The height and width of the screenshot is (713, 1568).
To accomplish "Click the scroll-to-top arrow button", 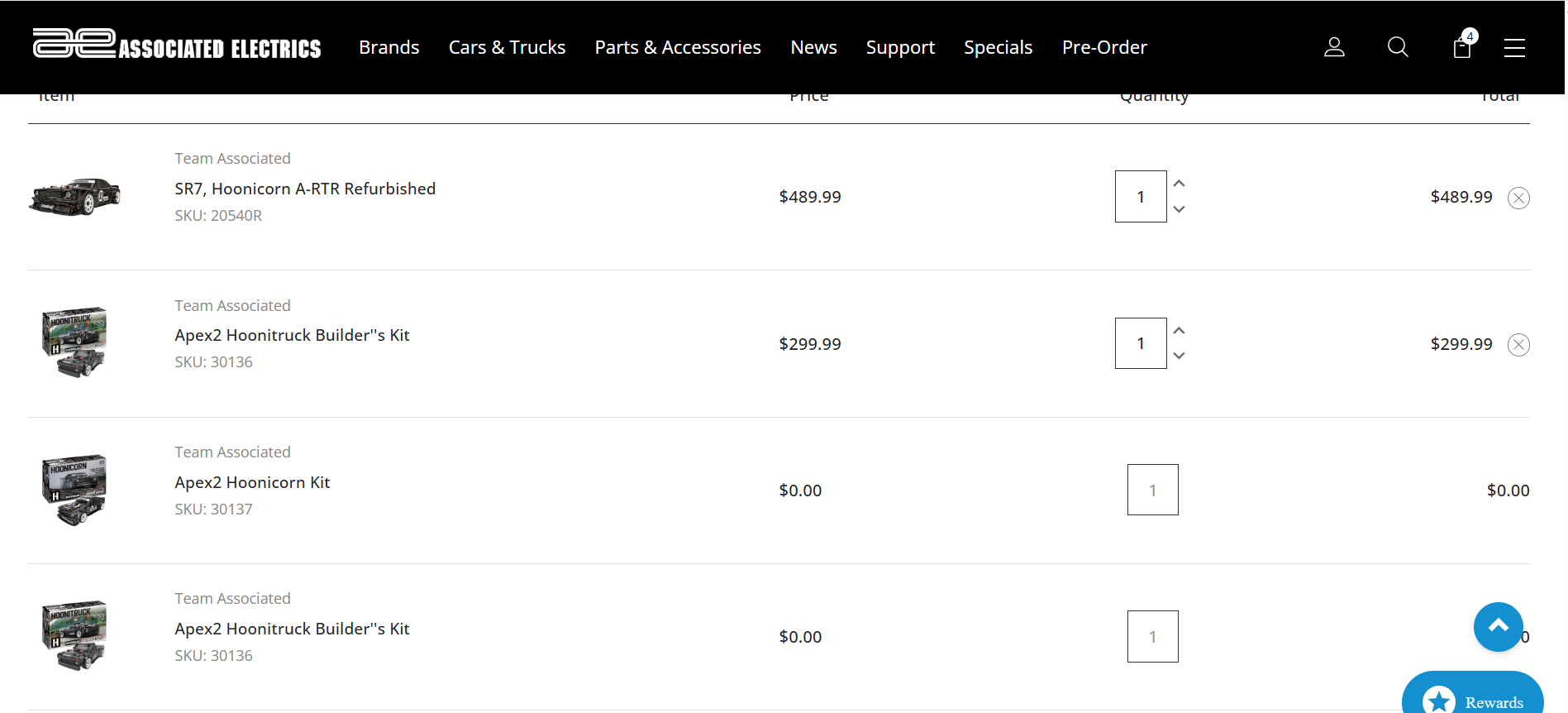I will tap(1498, 627).
